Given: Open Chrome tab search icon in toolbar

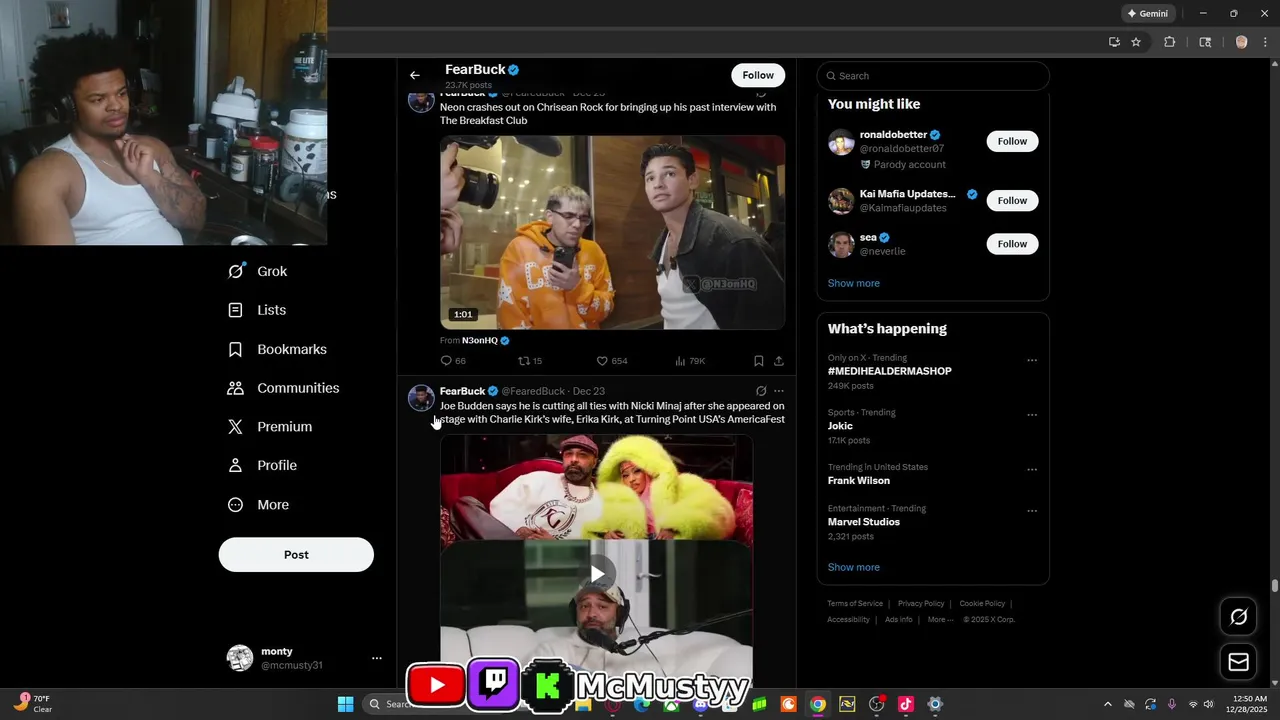Looking at the screenshot, I should (x=1205, y=42).
